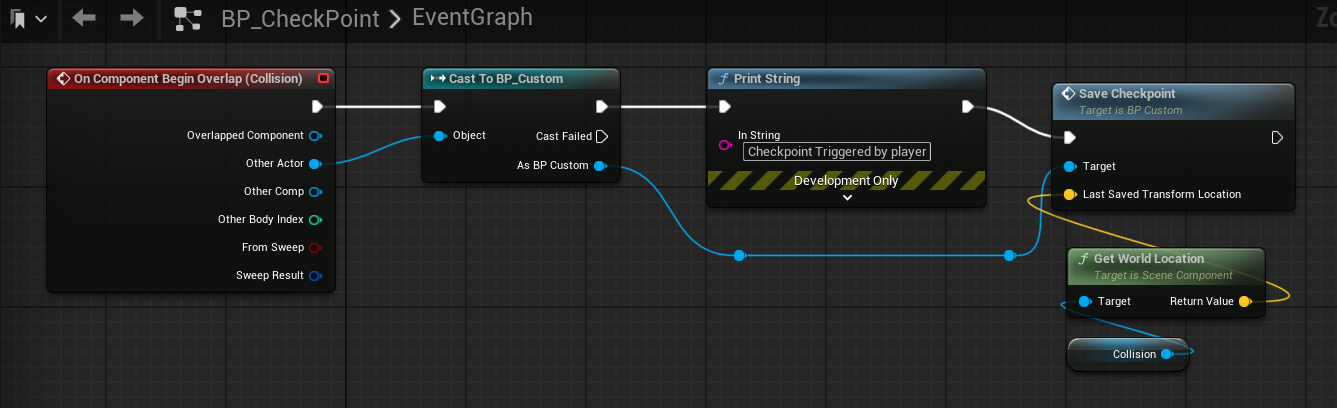Navigate back with the left arrow

tap(84, 18)
